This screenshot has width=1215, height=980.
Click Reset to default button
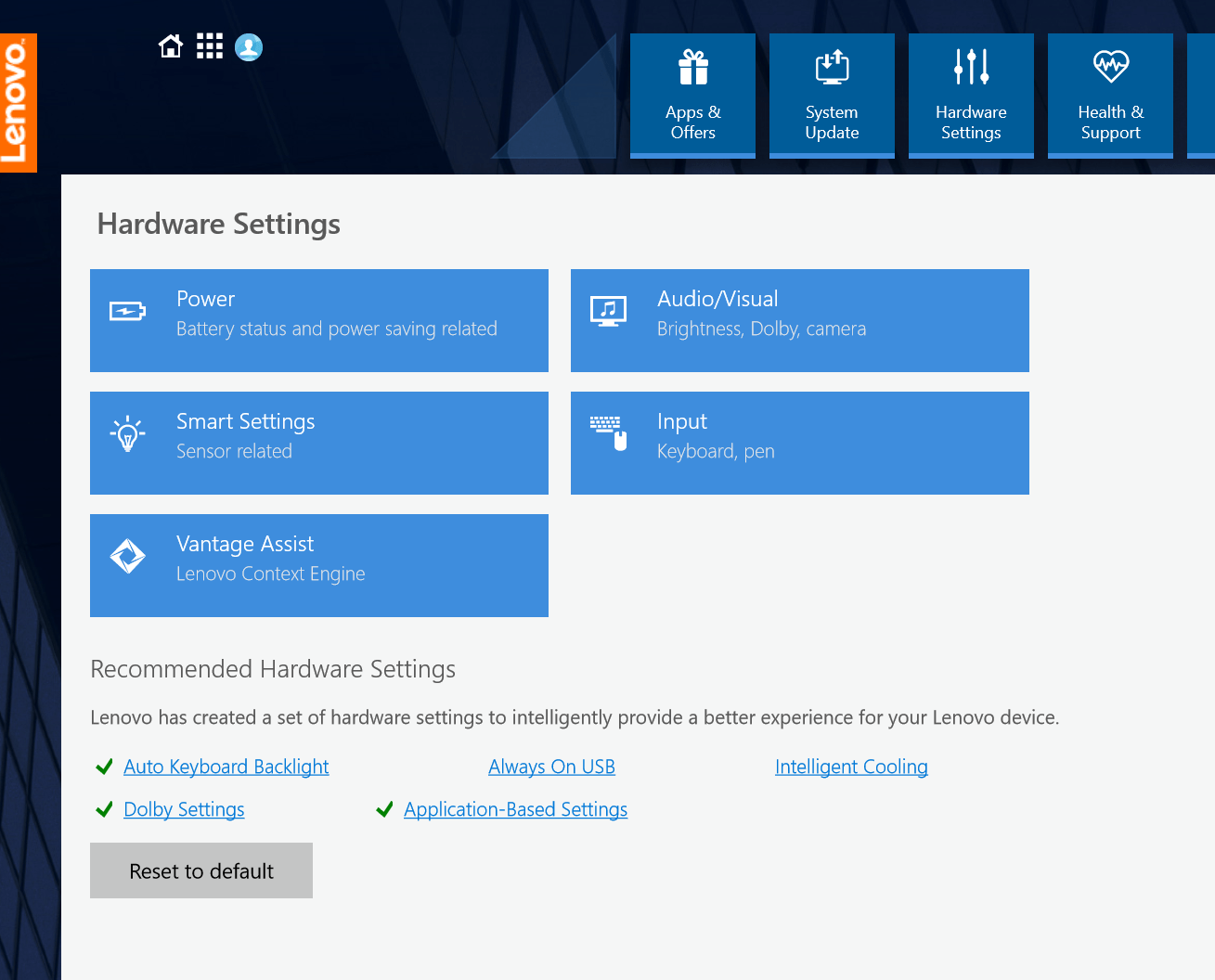coord(201,870)
